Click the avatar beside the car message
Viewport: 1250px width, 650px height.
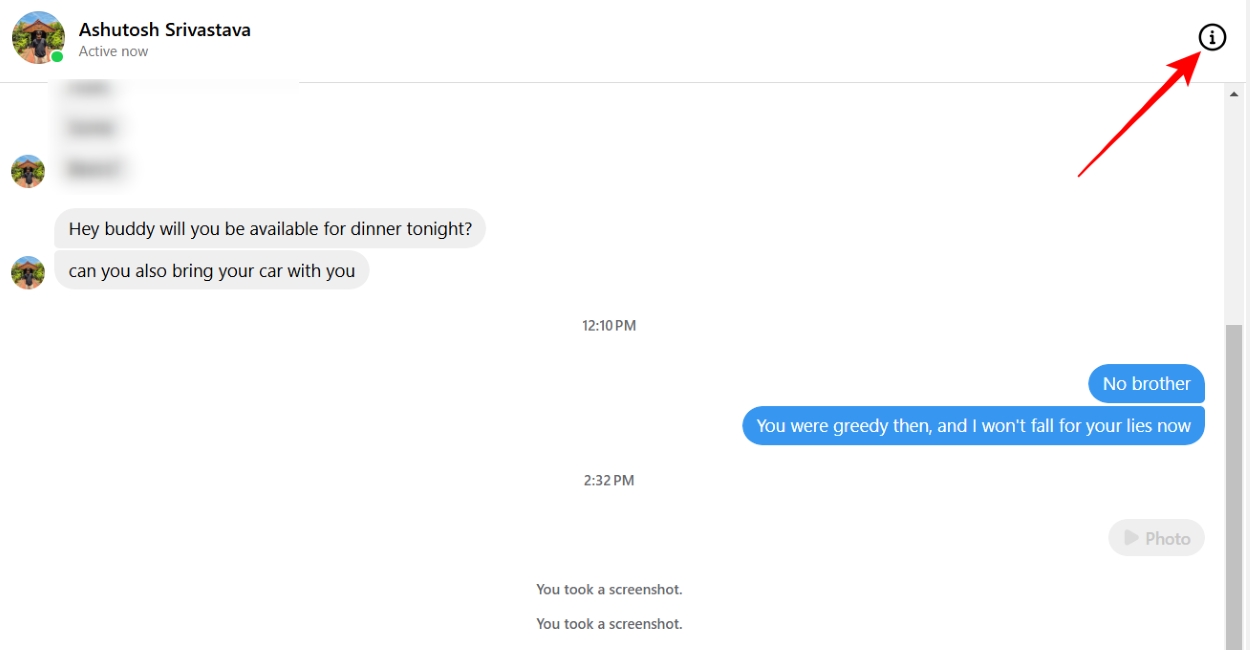28,272
